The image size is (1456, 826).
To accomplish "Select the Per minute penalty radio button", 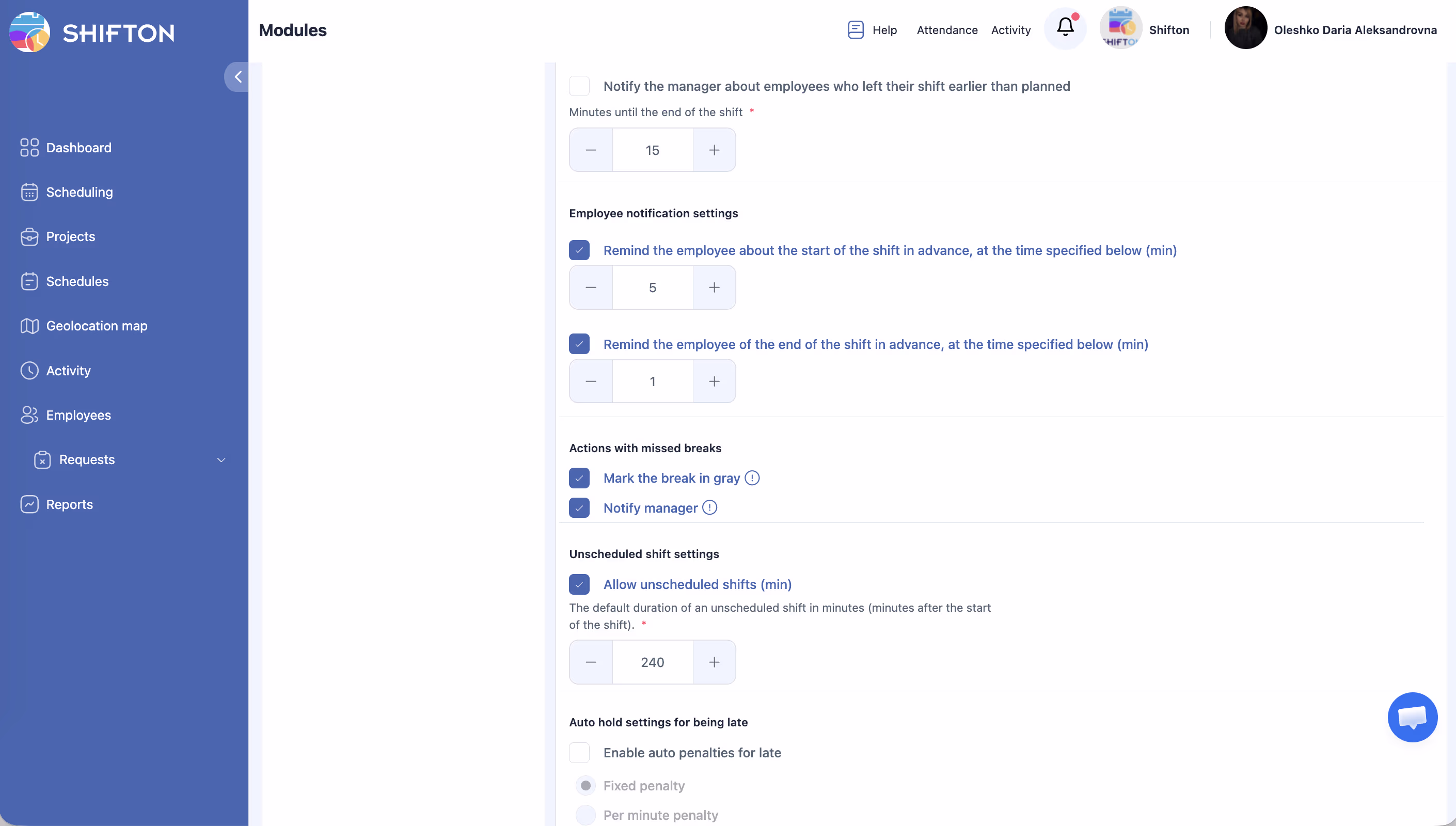I will [x=585, y=815].
